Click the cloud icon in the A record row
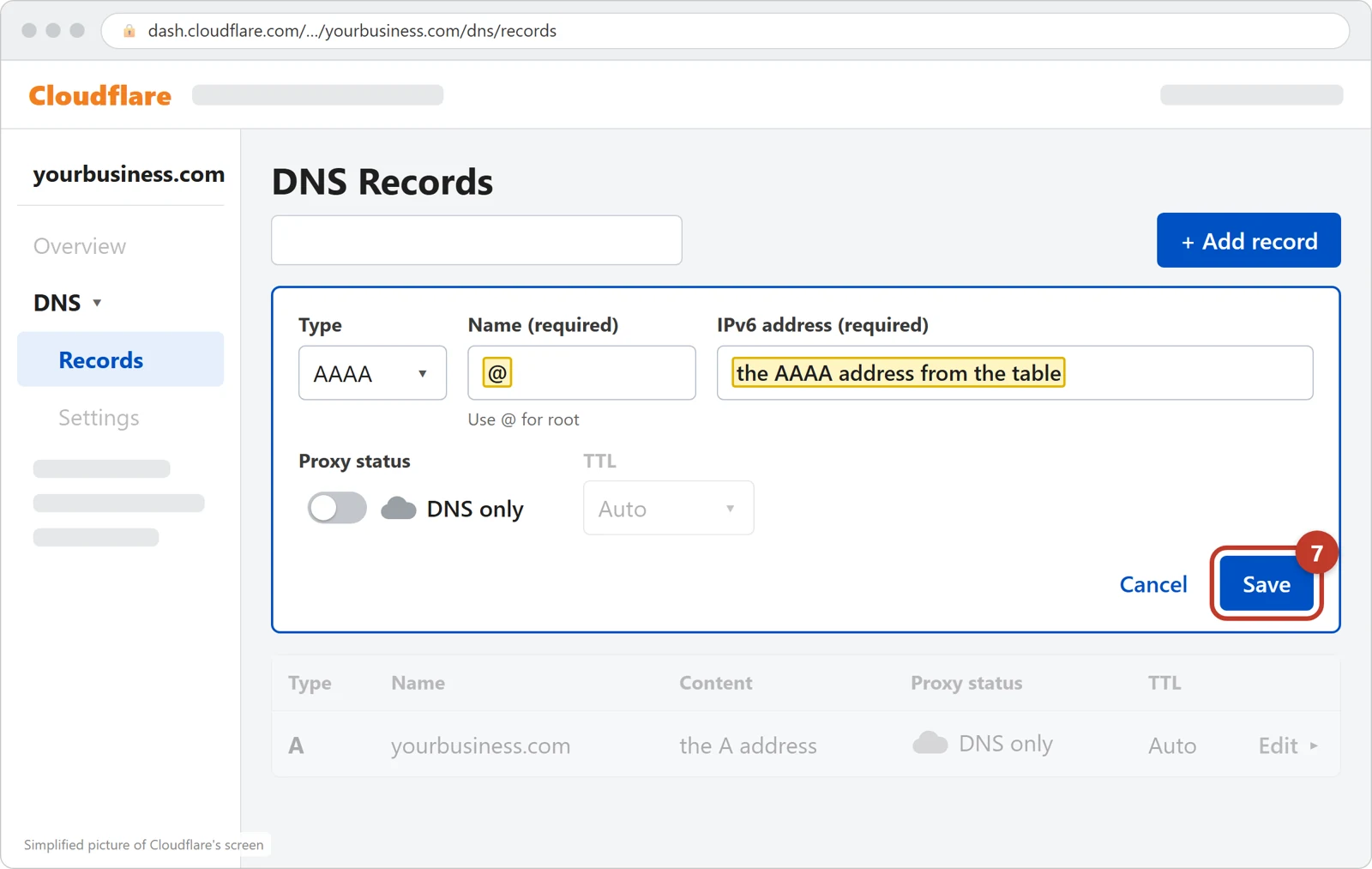This screenshot has width=1372, height=869. tap(930, 743)
